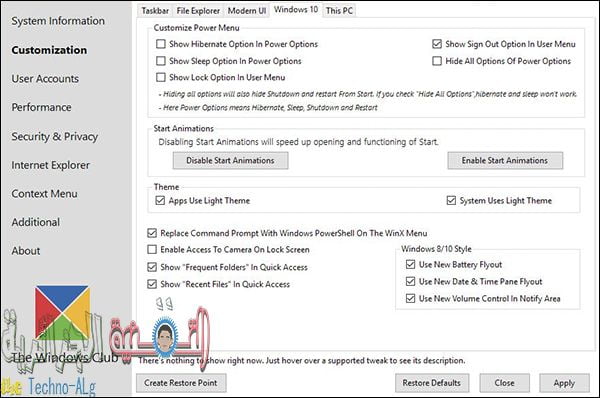The height and width of the screenshot is (398, 600).
Task: Toggle Apps Use Light Theme checkbox
Action: tap(160, 201)
